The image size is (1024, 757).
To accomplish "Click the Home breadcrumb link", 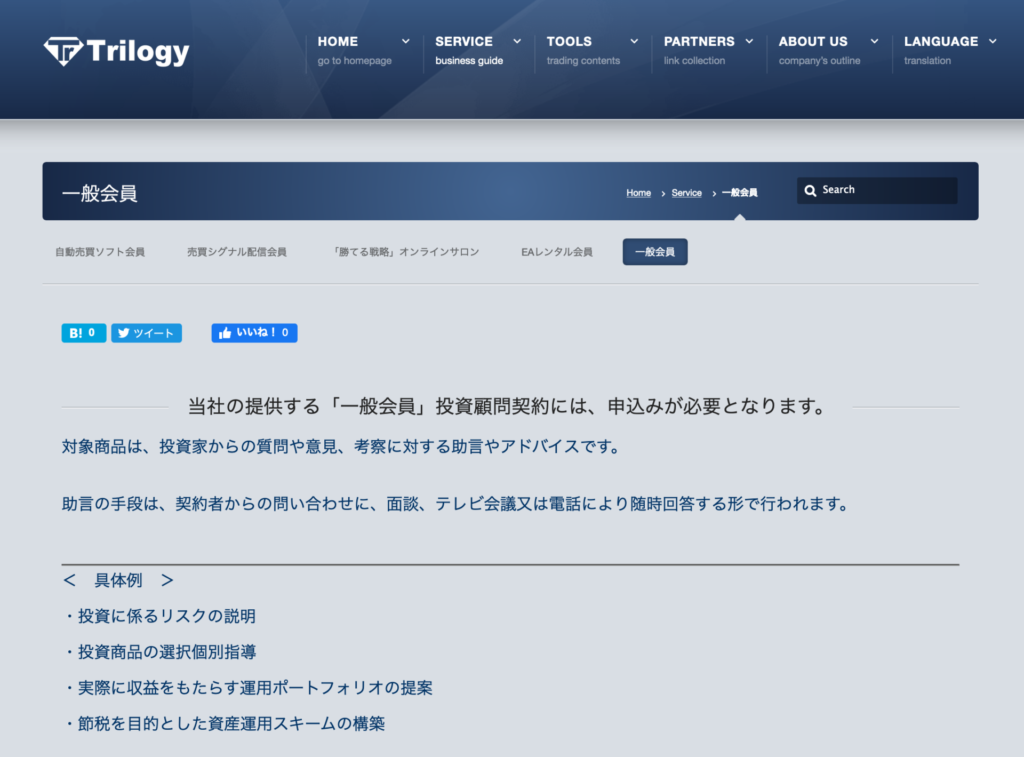I will coord(638,193).
